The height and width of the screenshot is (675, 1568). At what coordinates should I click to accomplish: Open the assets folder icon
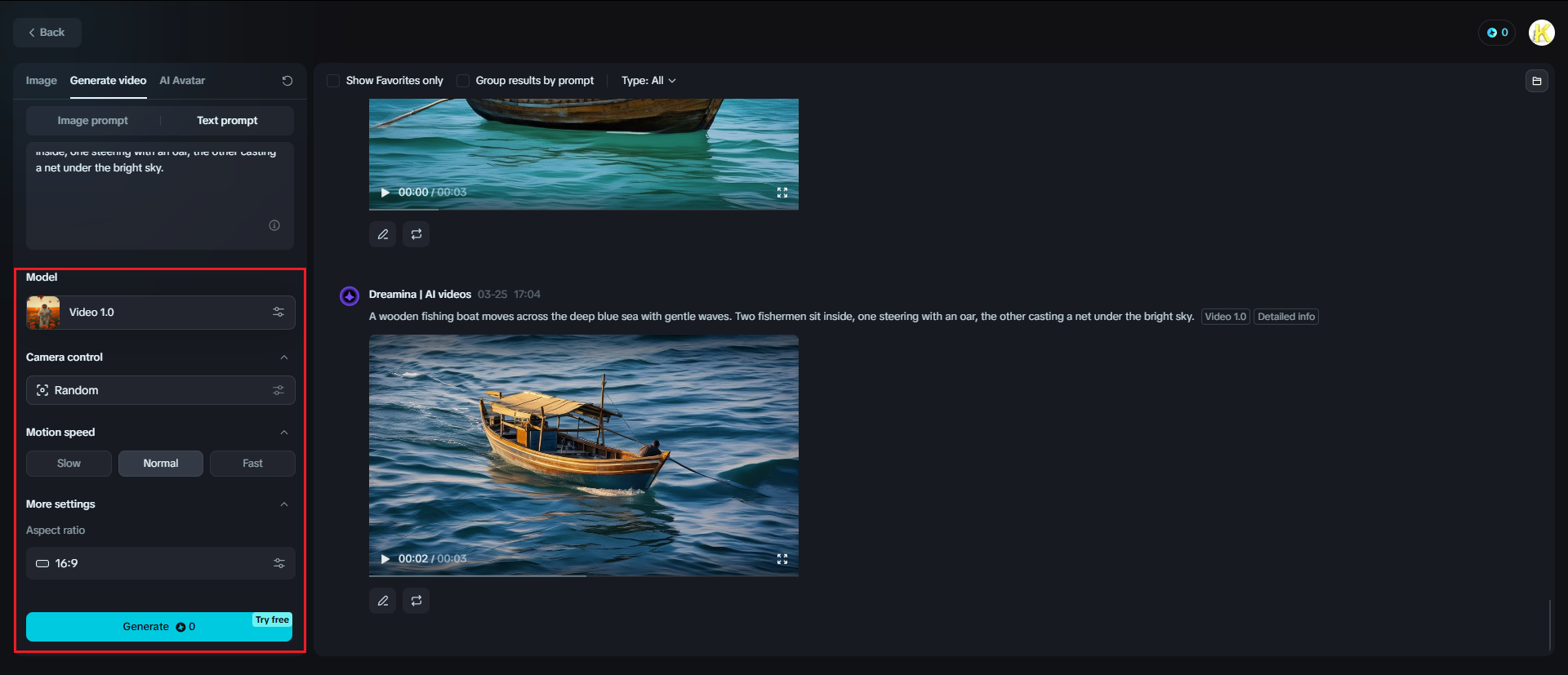coord(1536,81)
